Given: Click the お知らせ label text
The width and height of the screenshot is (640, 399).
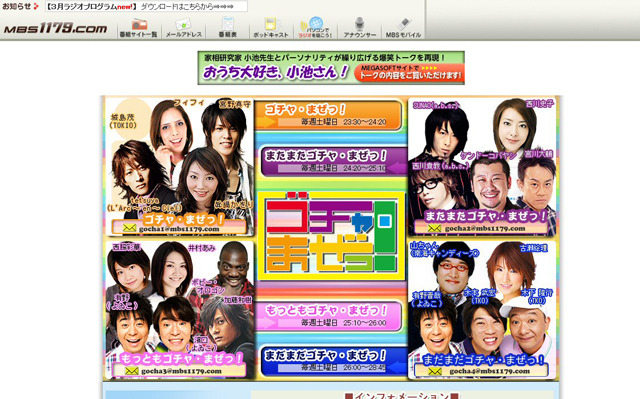Looking at the screenshot, I should [x=17, y=6].
